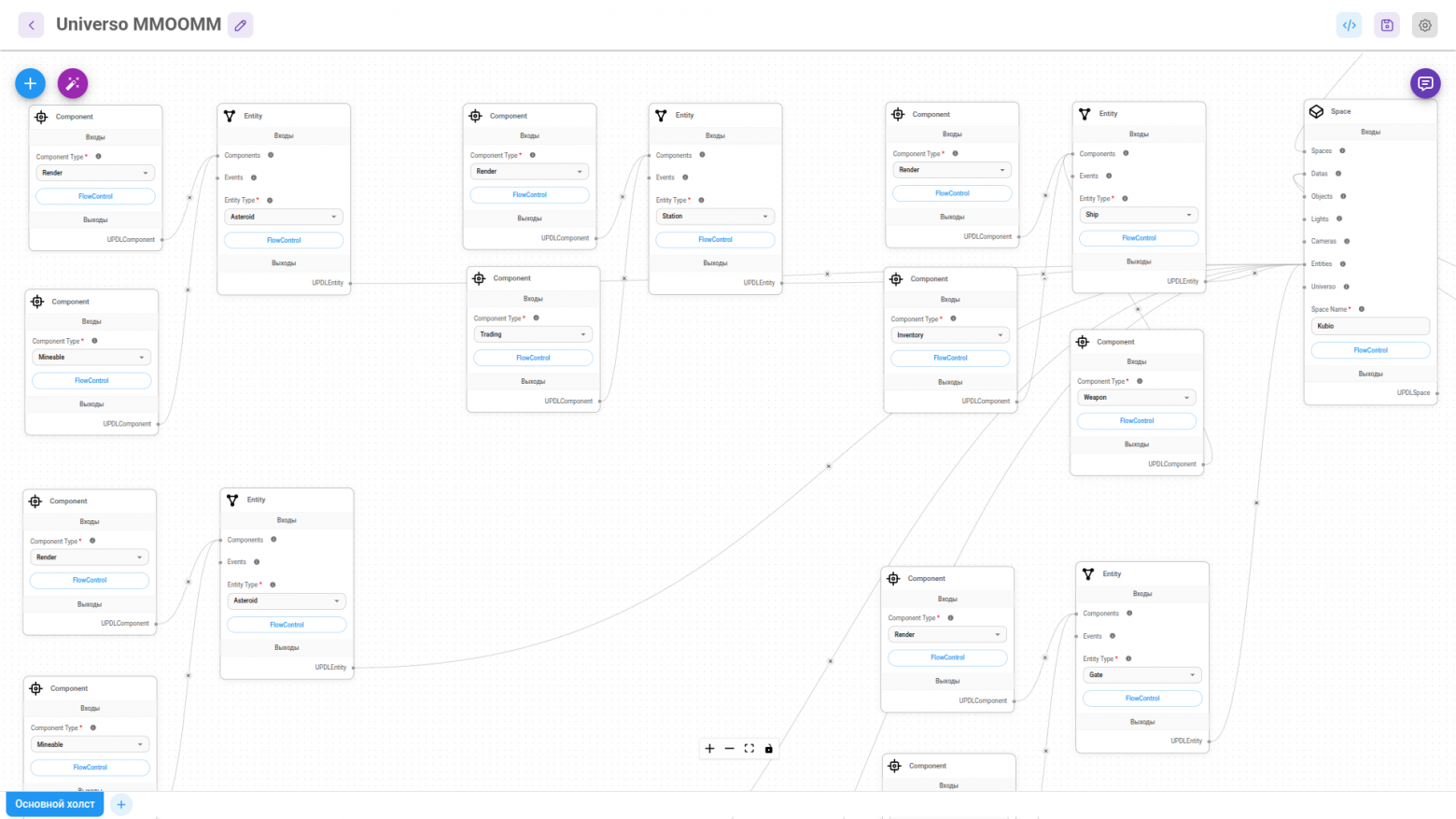Viewport: 1456px width, 819px height.
Task: Go back using the header arrow button
Action: [x=31, y=25]
